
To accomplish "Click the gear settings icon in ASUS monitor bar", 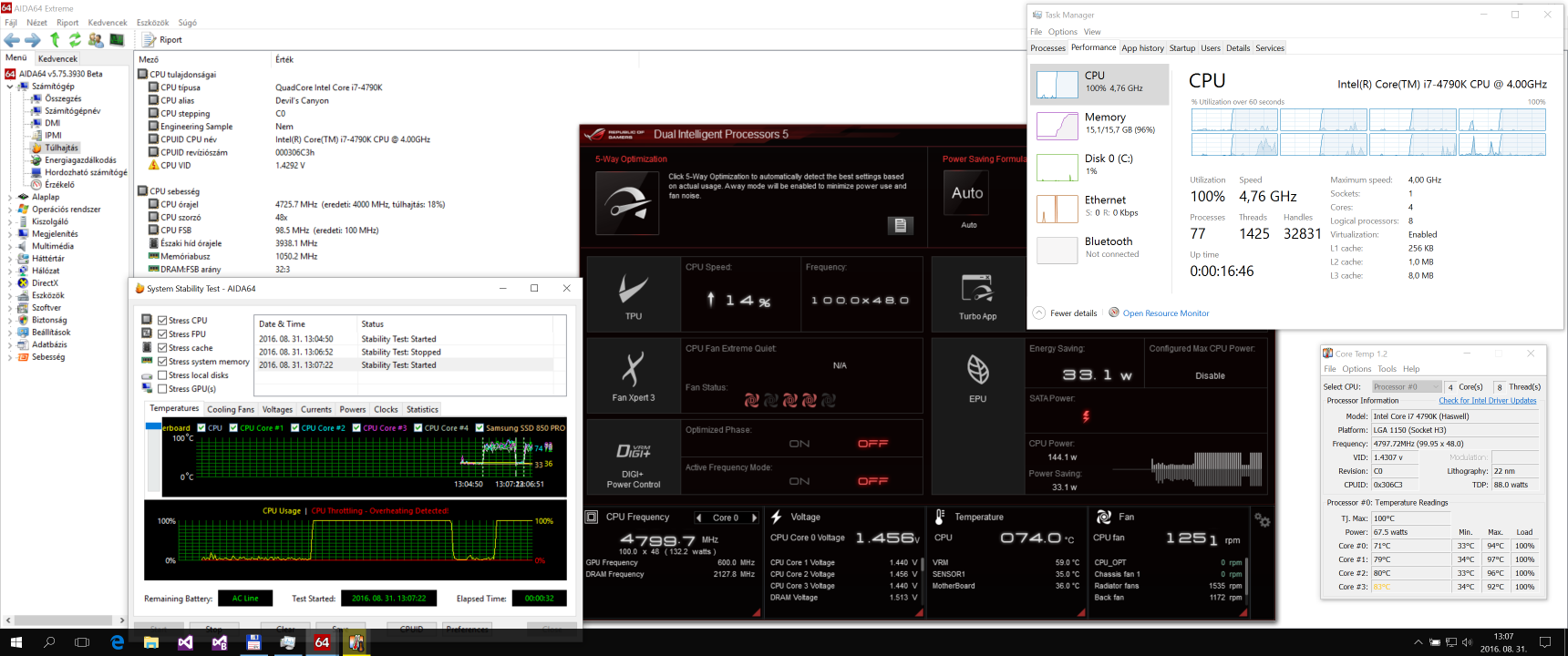I will (1262, 520).
